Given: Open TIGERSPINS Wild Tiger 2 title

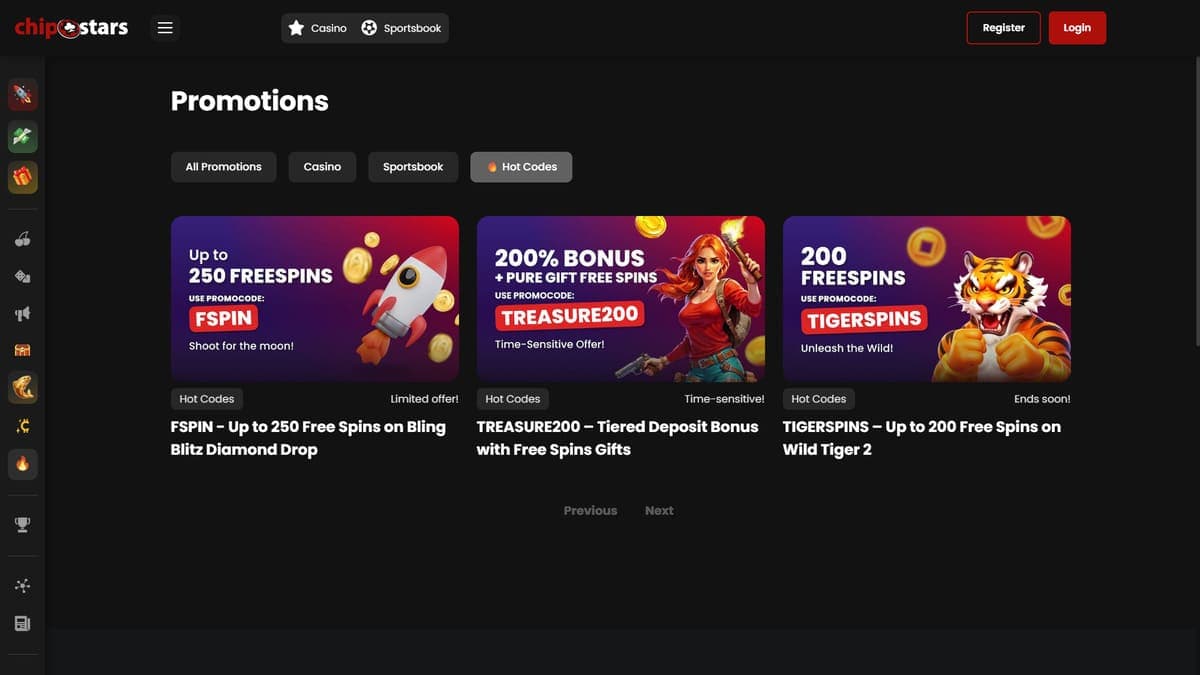Looking at the screenshot, I should 922,438.
